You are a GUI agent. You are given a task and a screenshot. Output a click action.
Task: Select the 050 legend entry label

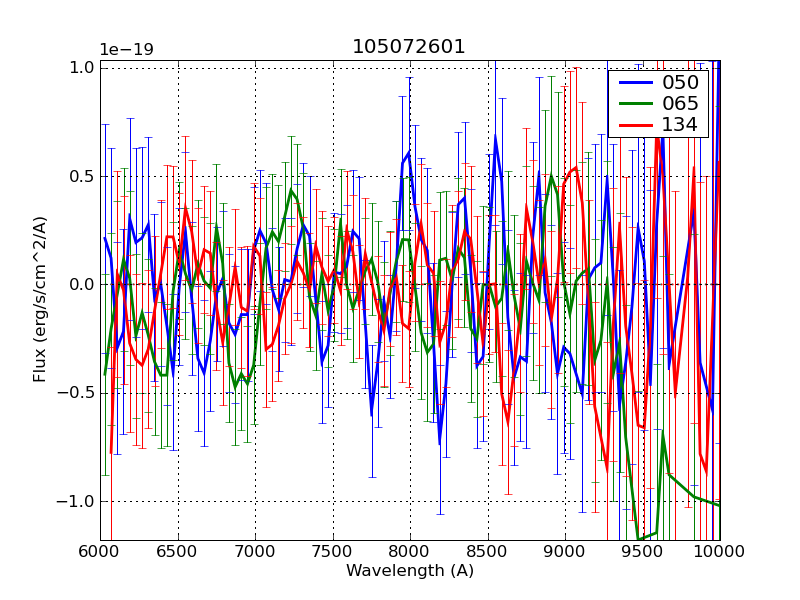pos(680,82)
